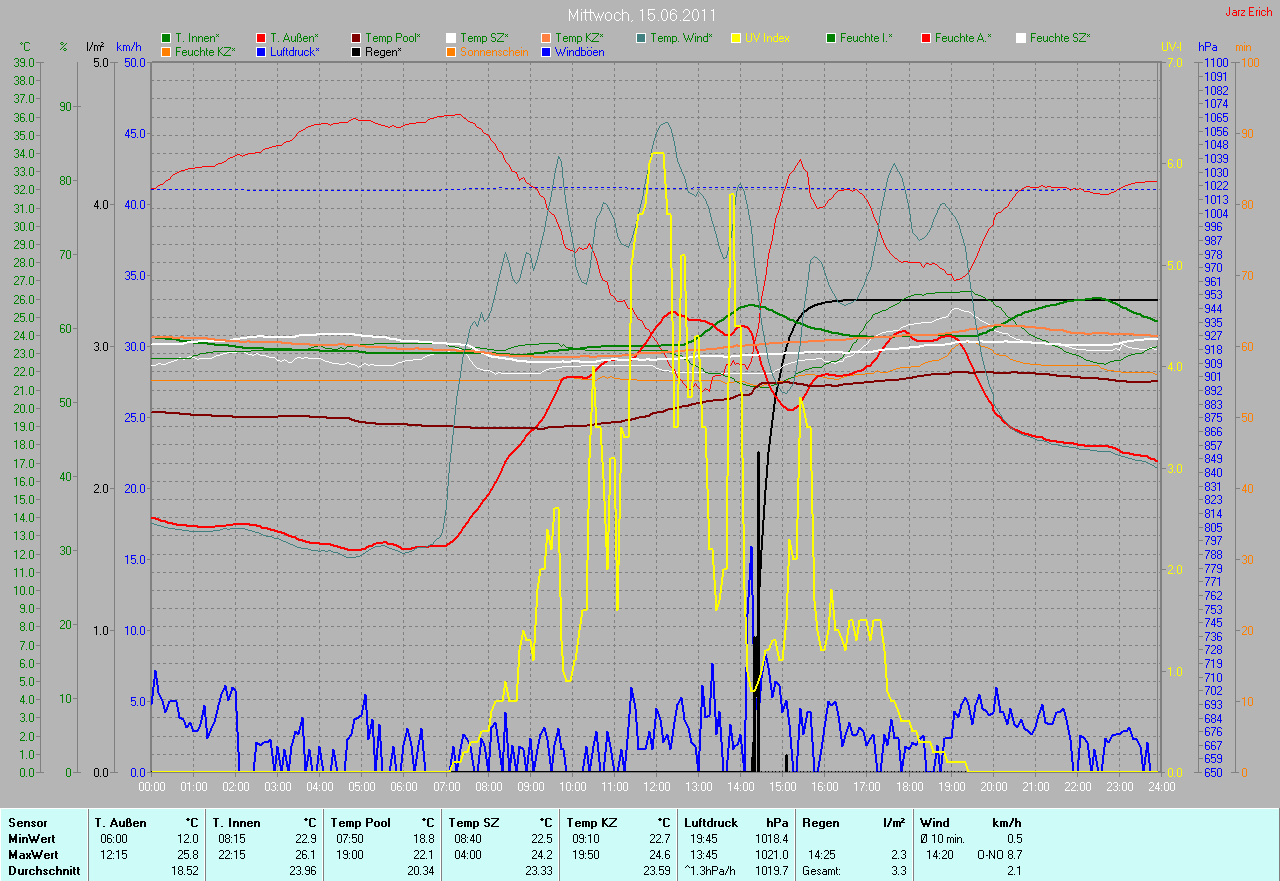Click the date title Mittwoch, 15.06.2011
Image resolution: width=1280 pixels, height=881 pixels.
(x=640, y=16)
